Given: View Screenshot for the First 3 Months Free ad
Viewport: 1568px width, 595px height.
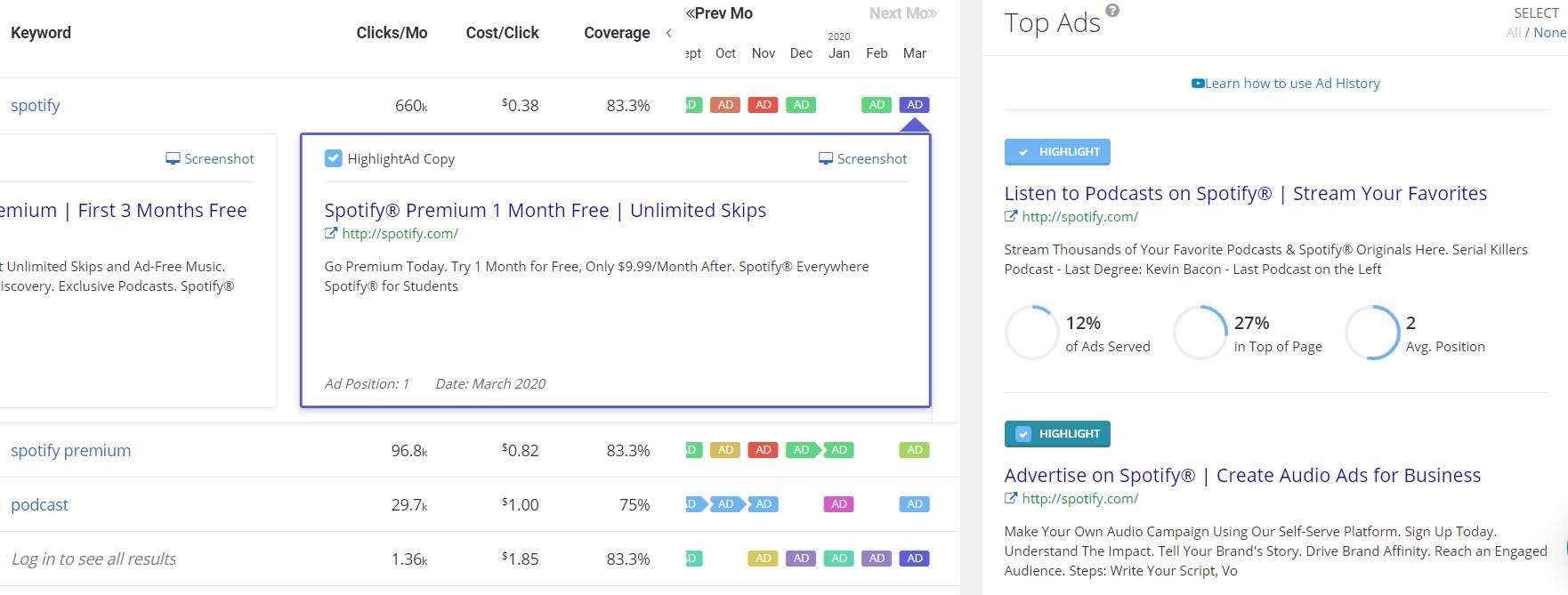Looking at the screenshot, I should pos(210,158).
